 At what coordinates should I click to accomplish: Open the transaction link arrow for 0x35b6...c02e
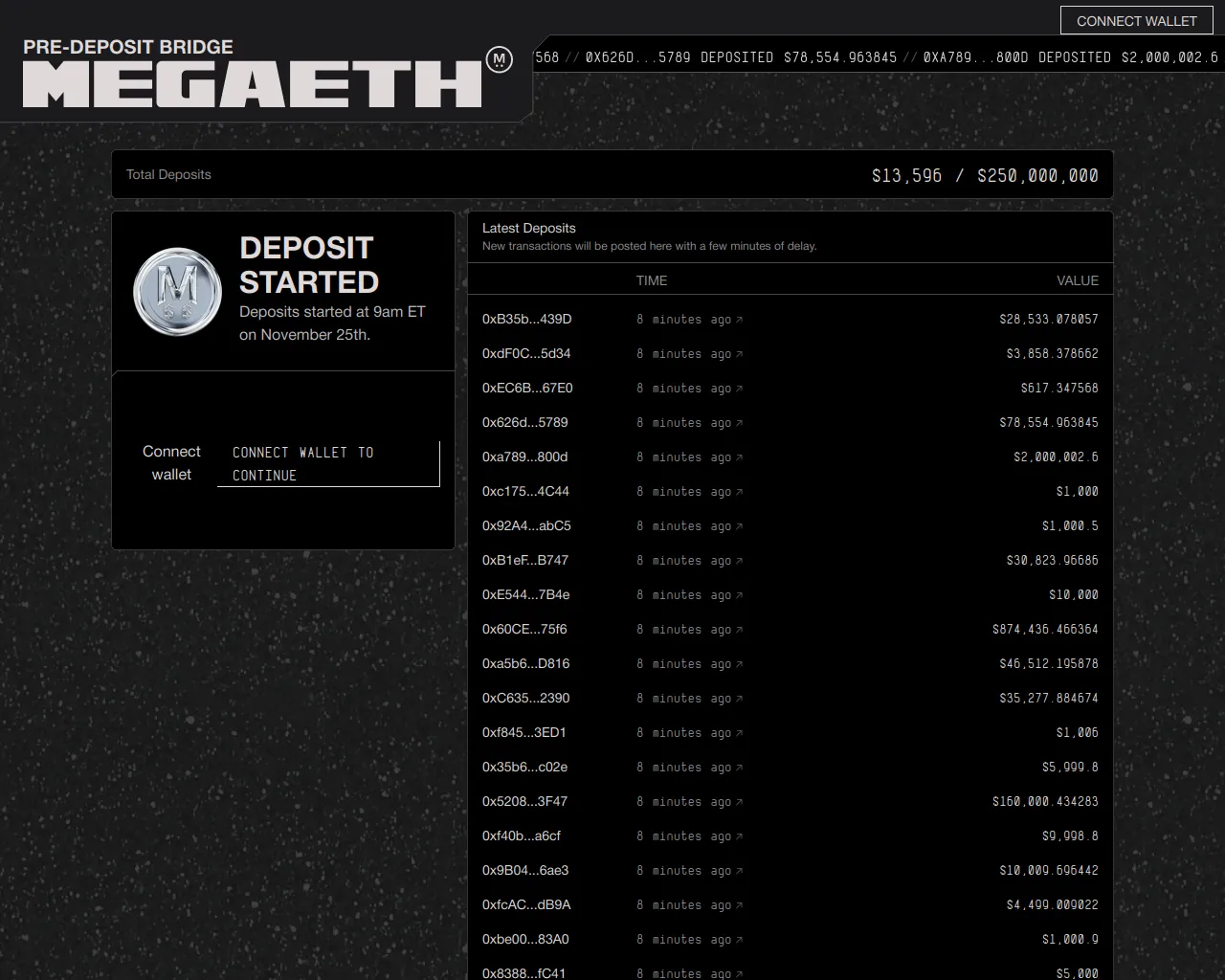coord(739,768)
